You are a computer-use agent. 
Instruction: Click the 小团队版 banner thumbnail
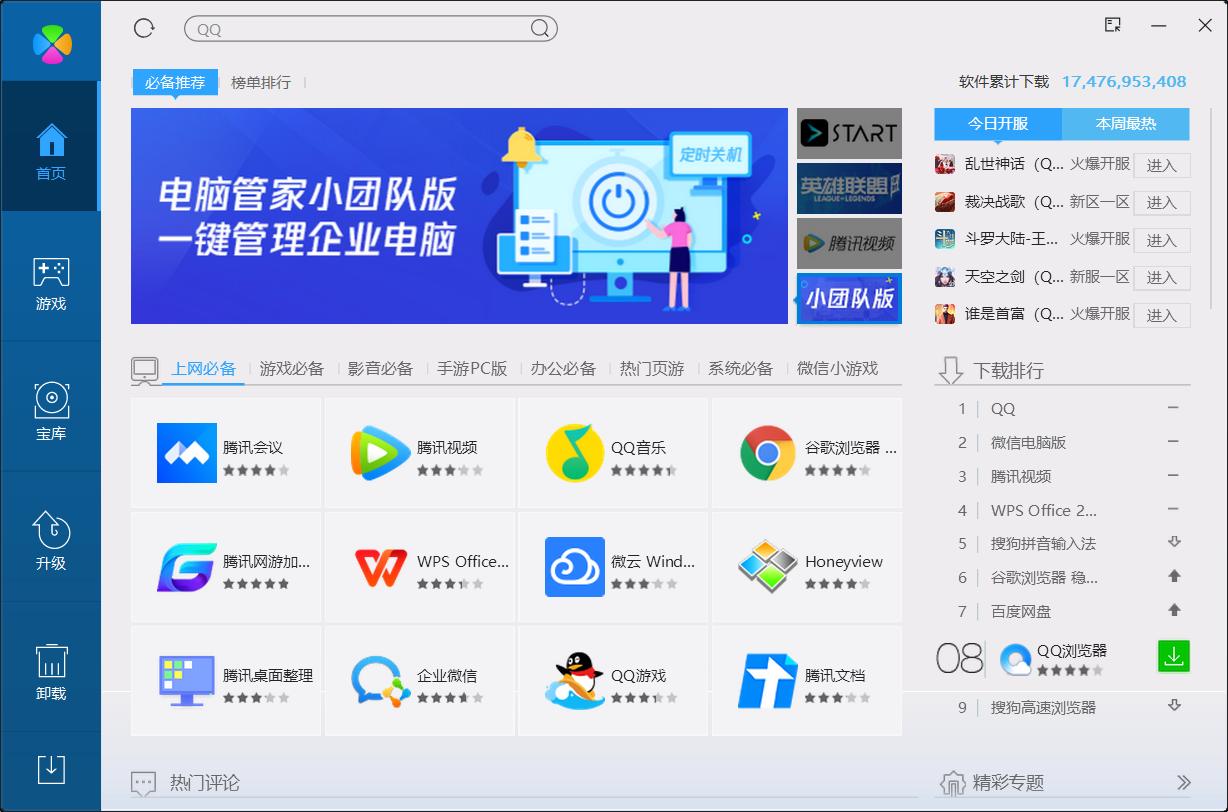coord(848,297)
